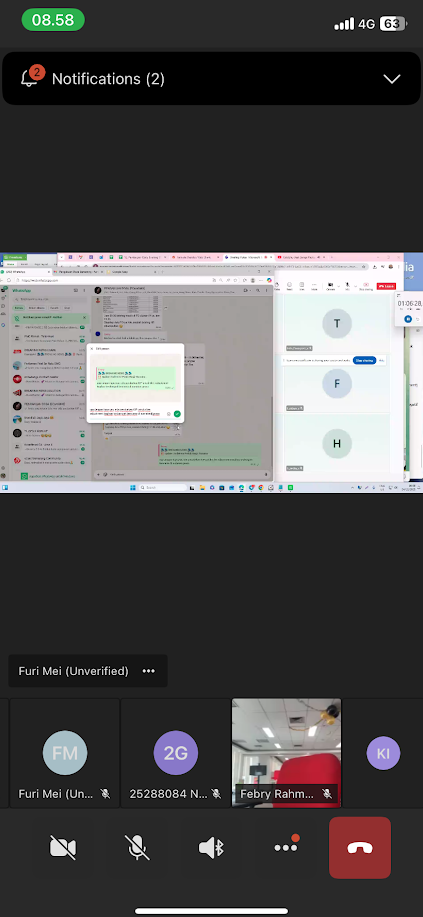Unmute the microphone

[x=137, y=847]
